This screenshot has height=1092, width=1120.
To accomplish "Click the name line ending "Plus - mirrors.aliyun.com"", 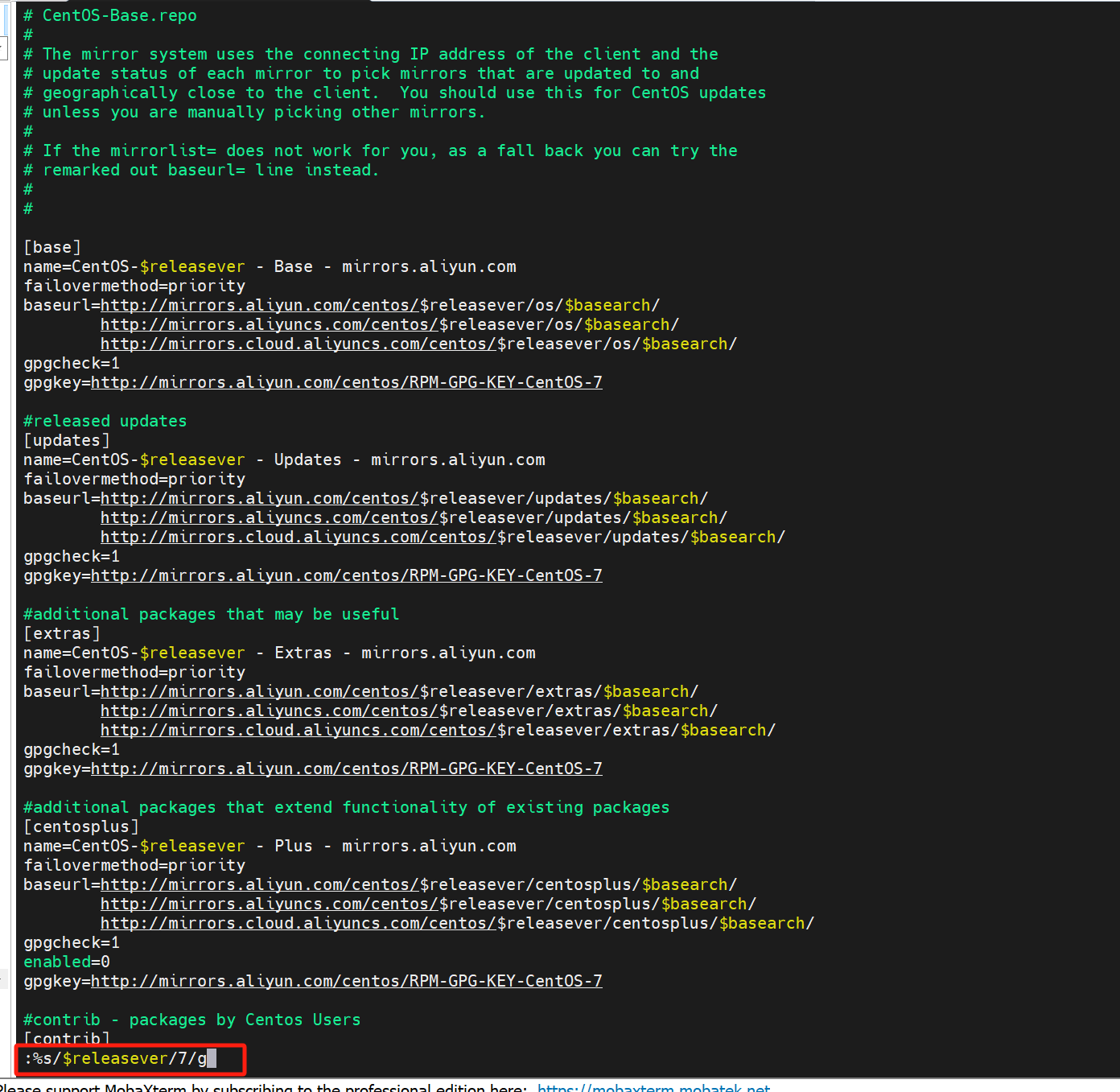I will (270, 846).
